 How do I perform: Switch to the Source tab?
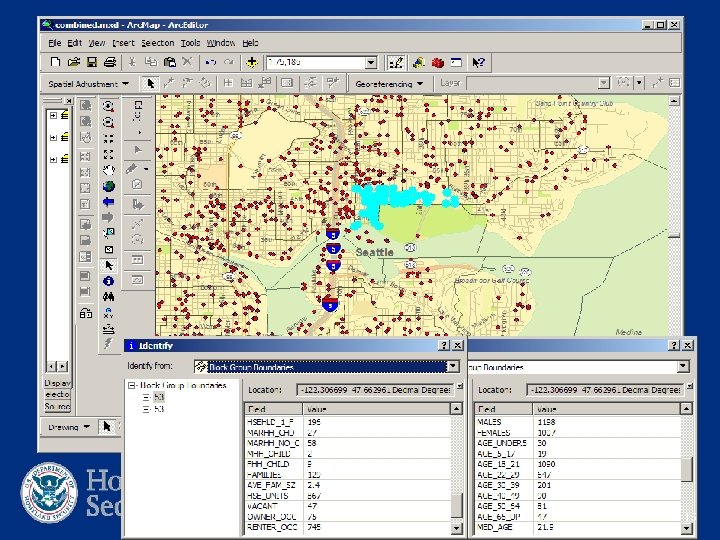click(x=57, y=407)
